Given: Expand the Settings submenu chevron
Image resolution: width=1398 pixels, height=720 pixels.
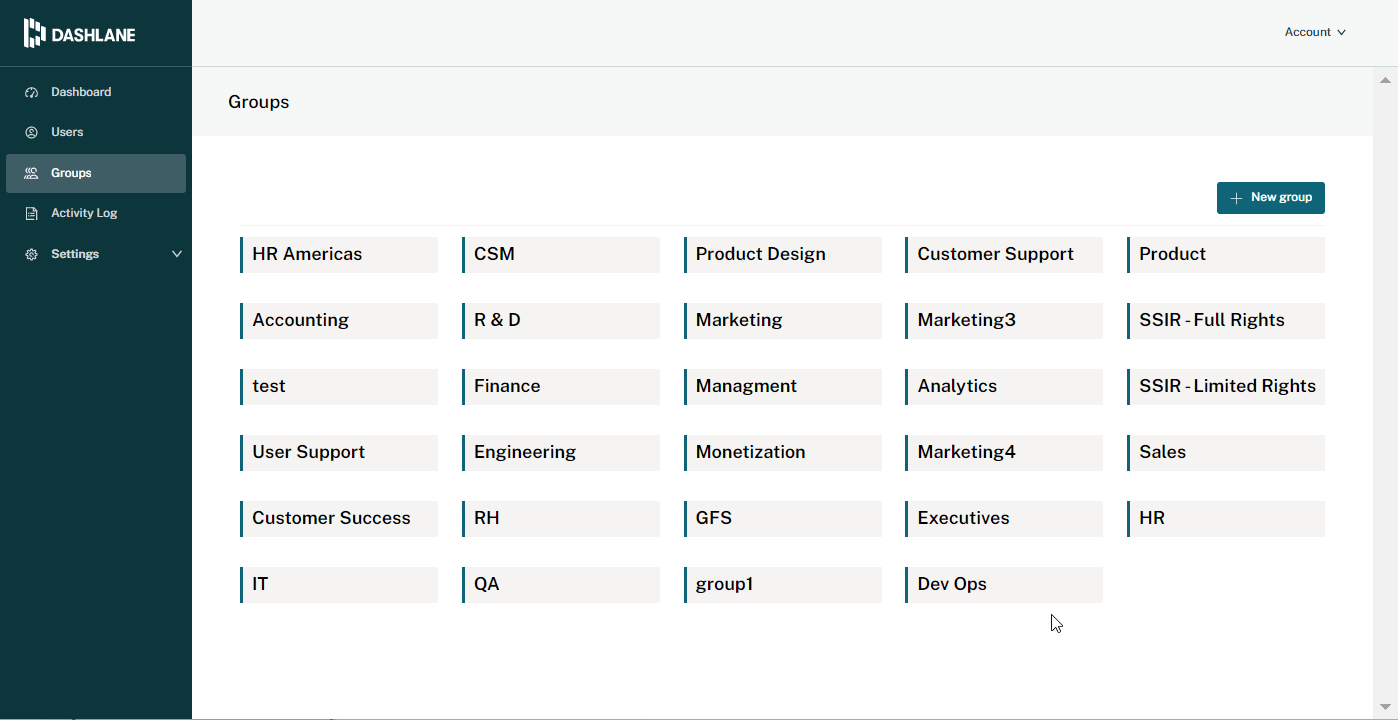Looking at the screenshot, I should [177, 254].
